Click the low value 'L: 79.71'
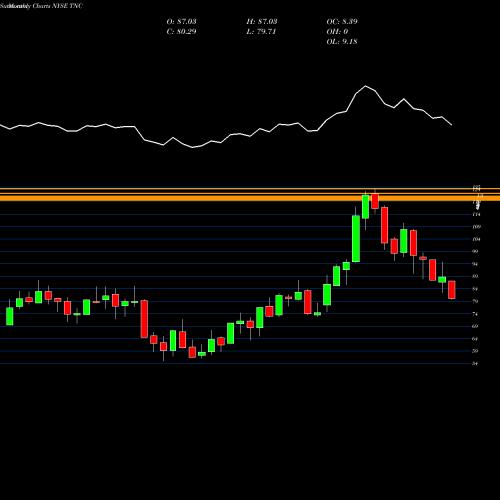 tap(261, 32)
